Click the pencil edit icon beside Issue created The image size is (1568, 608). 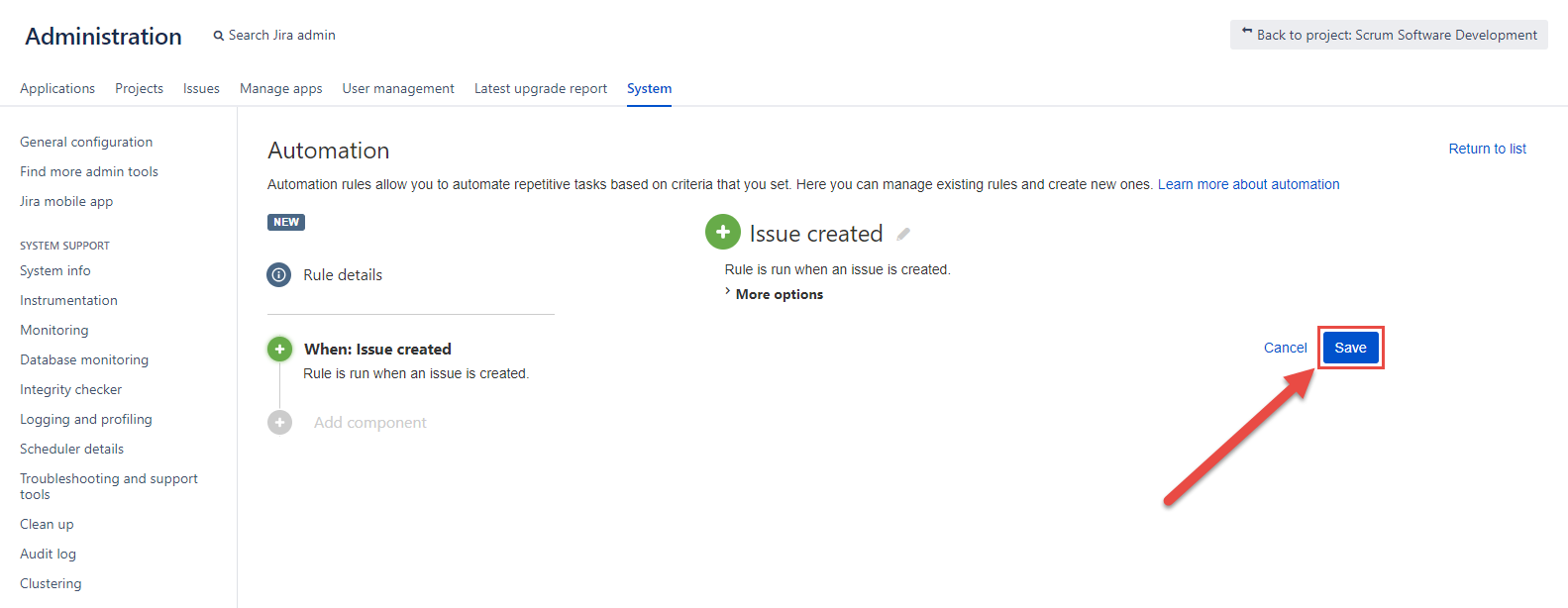[x=902, y=235]
